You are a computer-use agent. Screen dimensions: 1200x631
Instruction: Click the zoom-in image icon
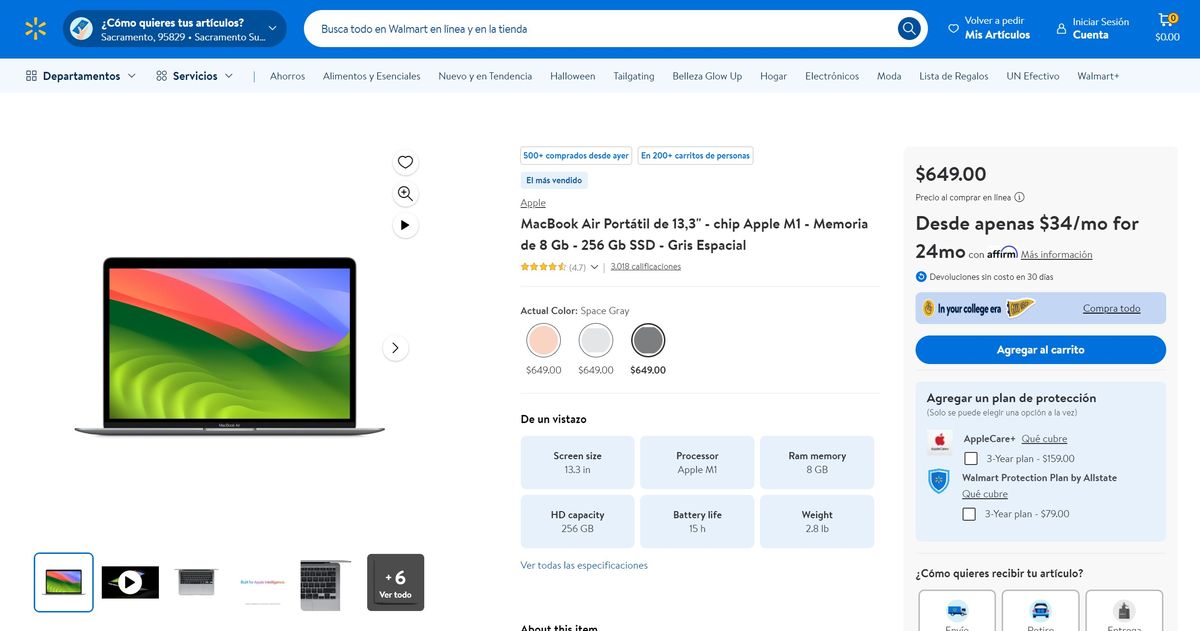coord(405,194)
